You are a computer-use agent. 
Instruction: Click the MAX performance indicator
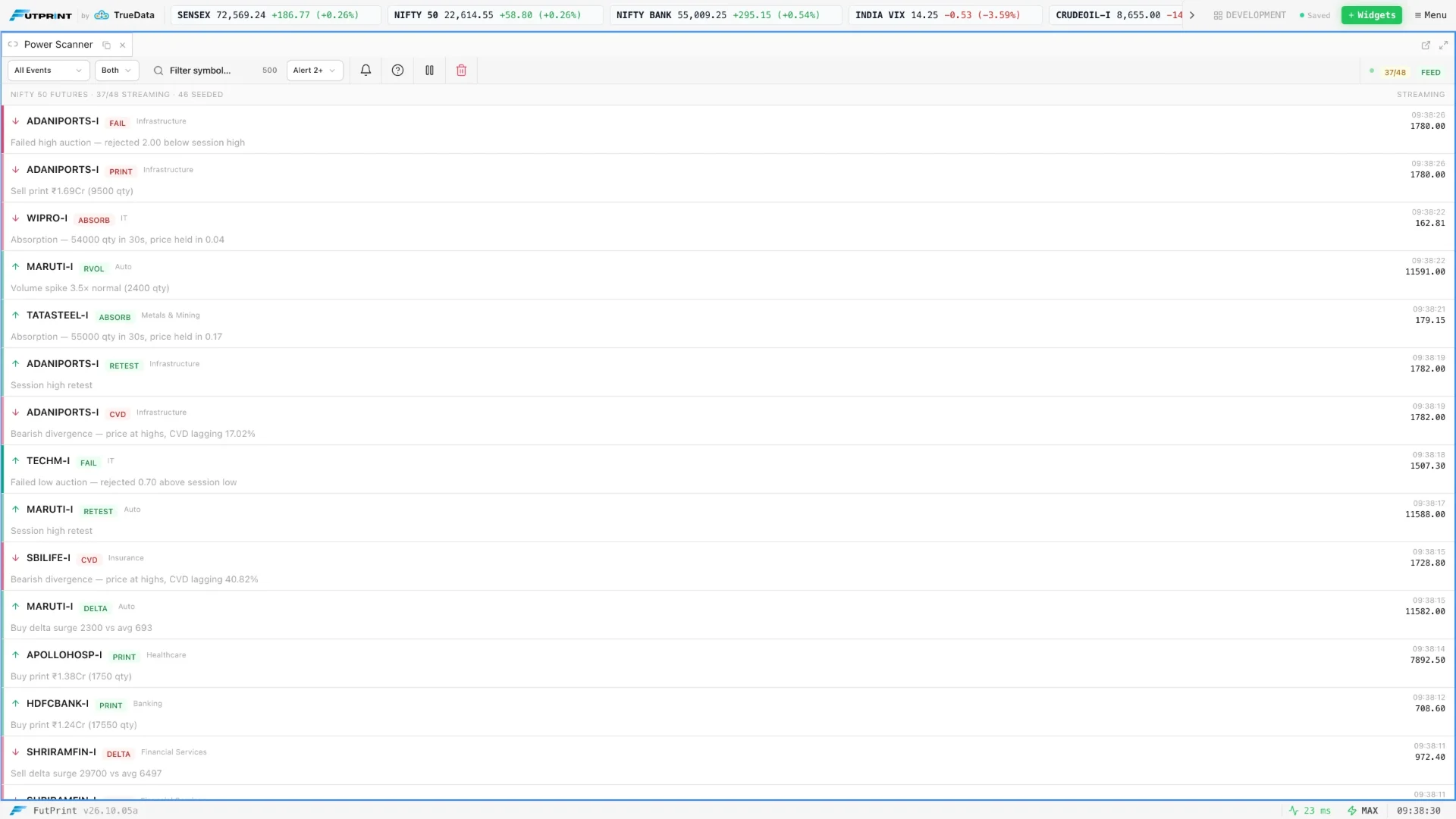1363,811
